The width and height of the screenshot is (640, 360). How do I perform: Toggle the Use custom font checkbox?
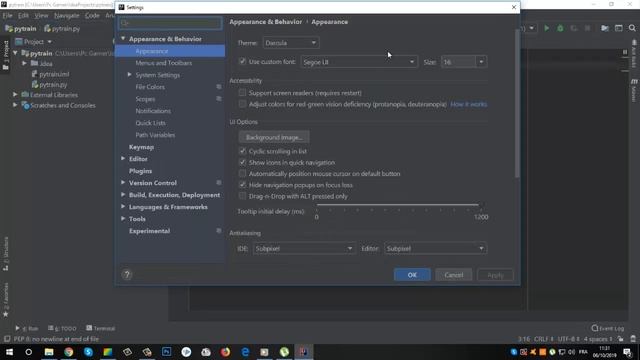click(x=242, y=62)
